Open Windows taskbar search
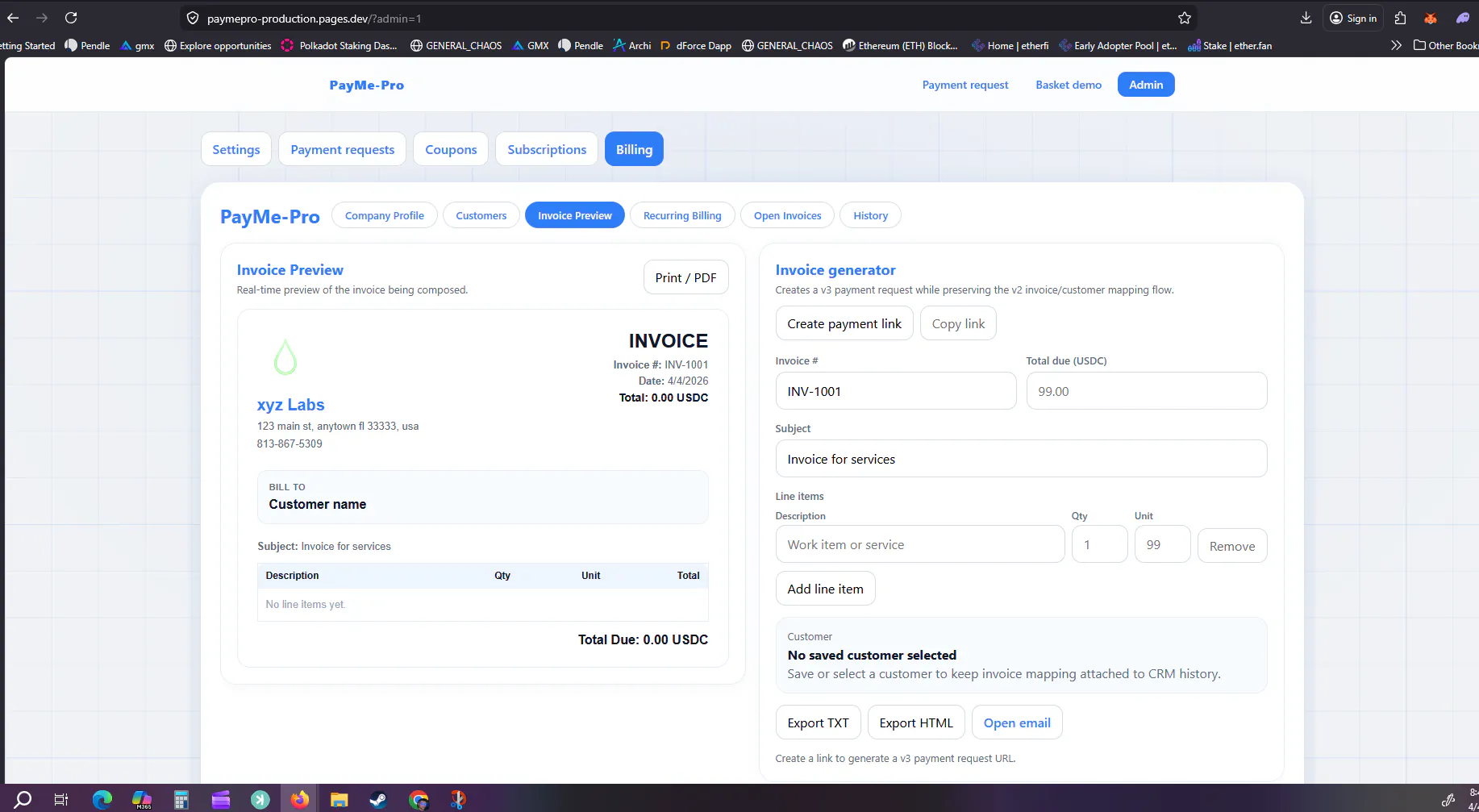1479x812 pixels. (23, 799)
